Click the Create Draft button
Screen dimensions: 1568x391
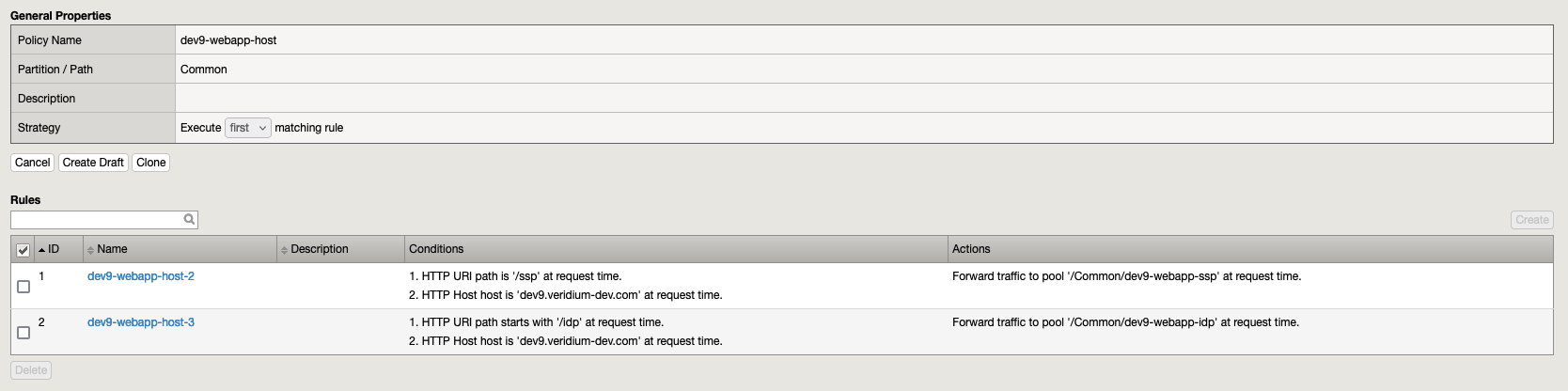[93, 163]
